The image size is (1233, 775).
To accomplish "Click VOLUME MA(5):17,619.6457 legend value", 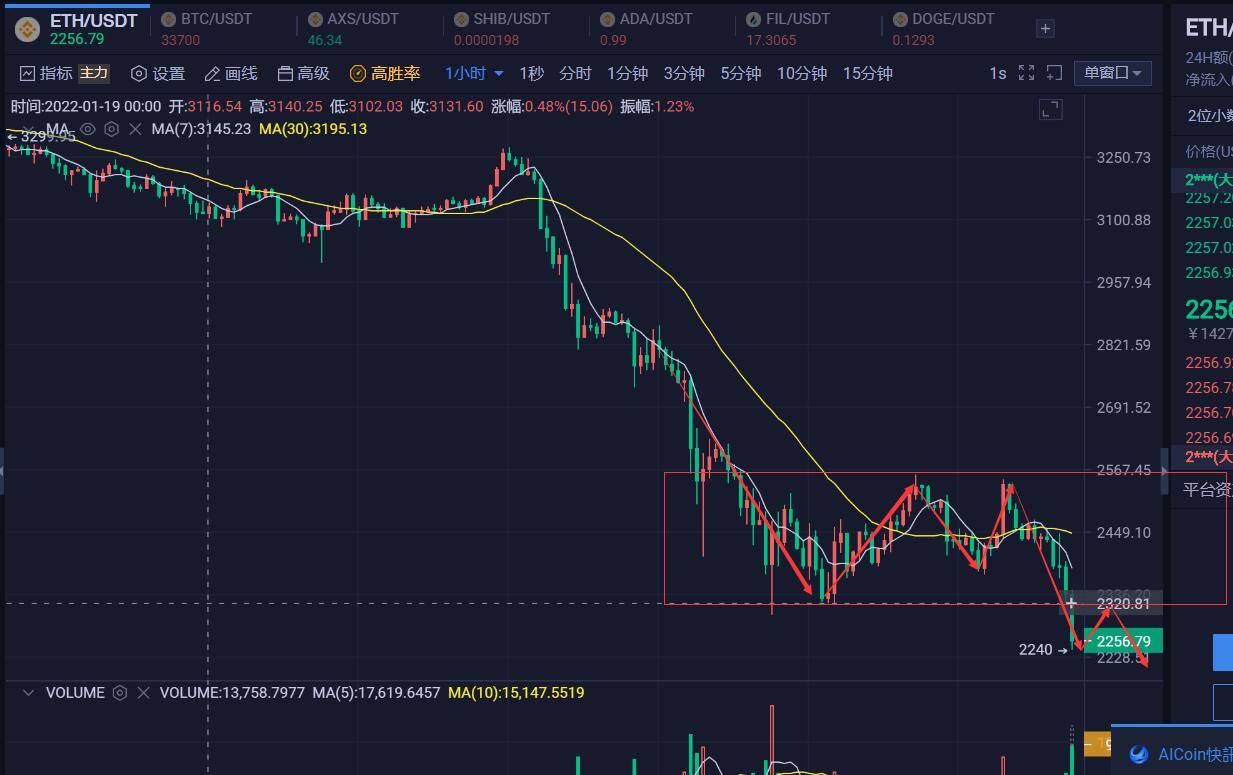I will (x=376, y=692).
